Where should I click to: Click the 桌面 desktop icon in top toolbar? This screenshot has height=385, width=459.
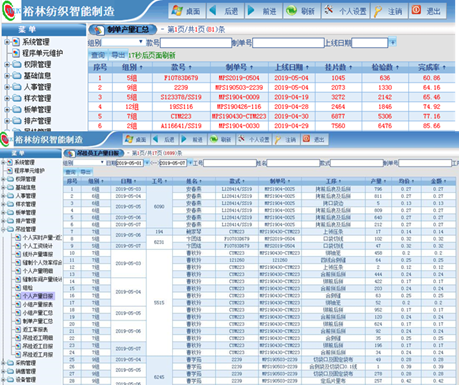(x=177, y=11)
